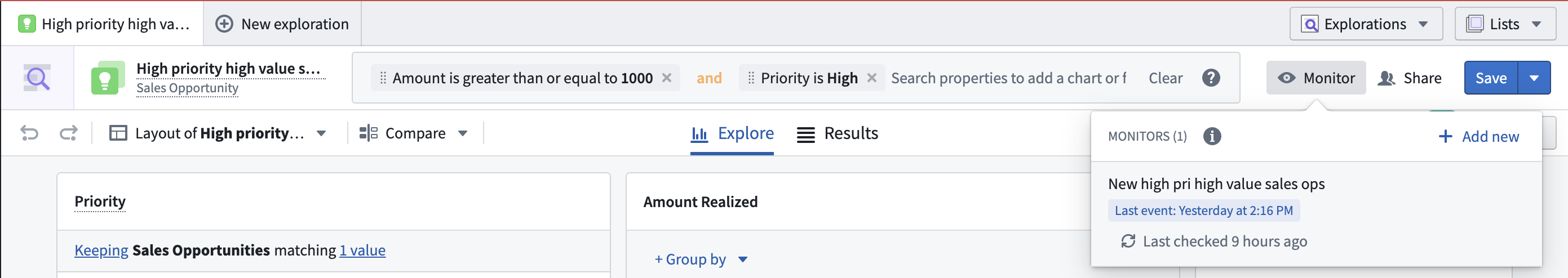Remove the Priority is High filter
The image size is (1568, 278).
tap(872, 78)
